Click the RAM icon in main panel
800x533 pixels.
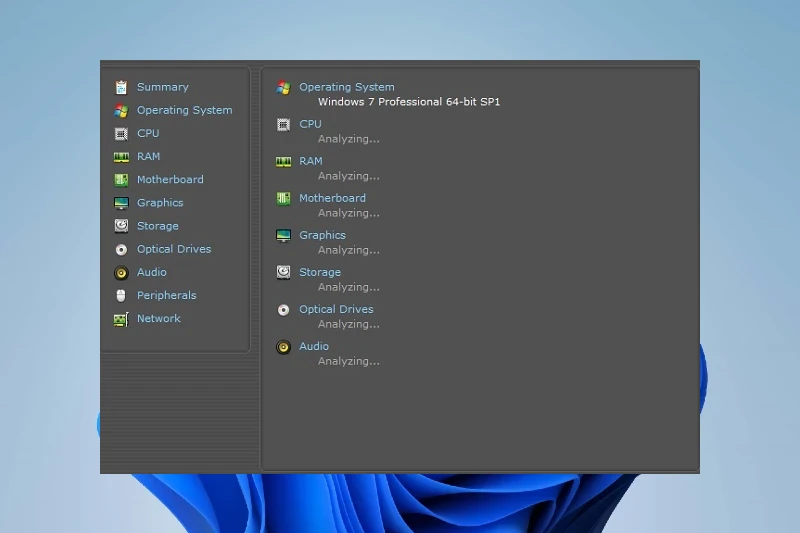(283, 162)
